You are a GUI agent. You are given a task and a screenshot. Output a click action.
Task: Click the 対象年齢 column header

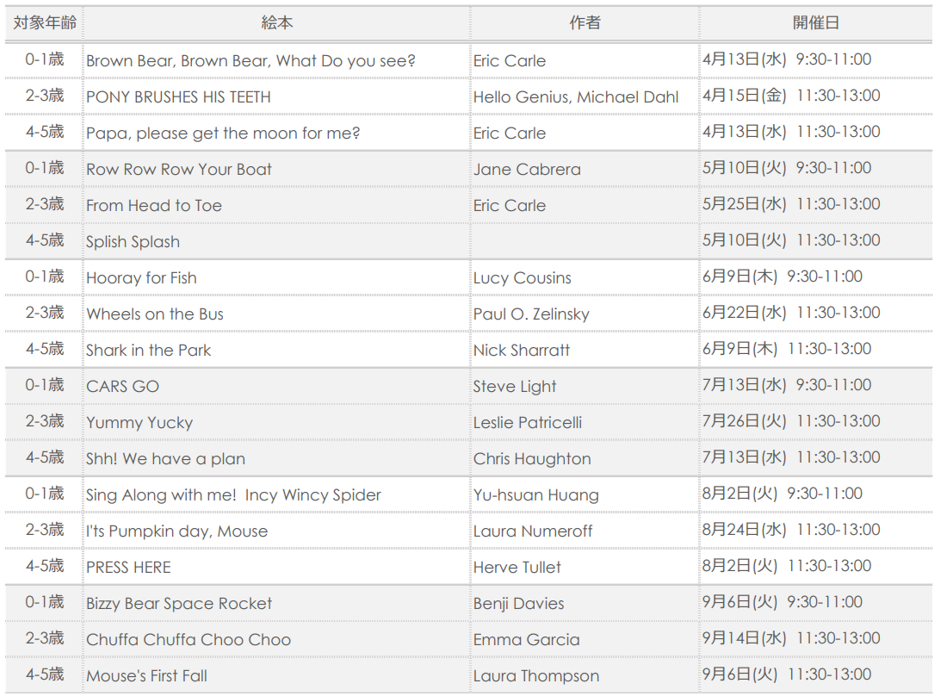coord(44,23)
